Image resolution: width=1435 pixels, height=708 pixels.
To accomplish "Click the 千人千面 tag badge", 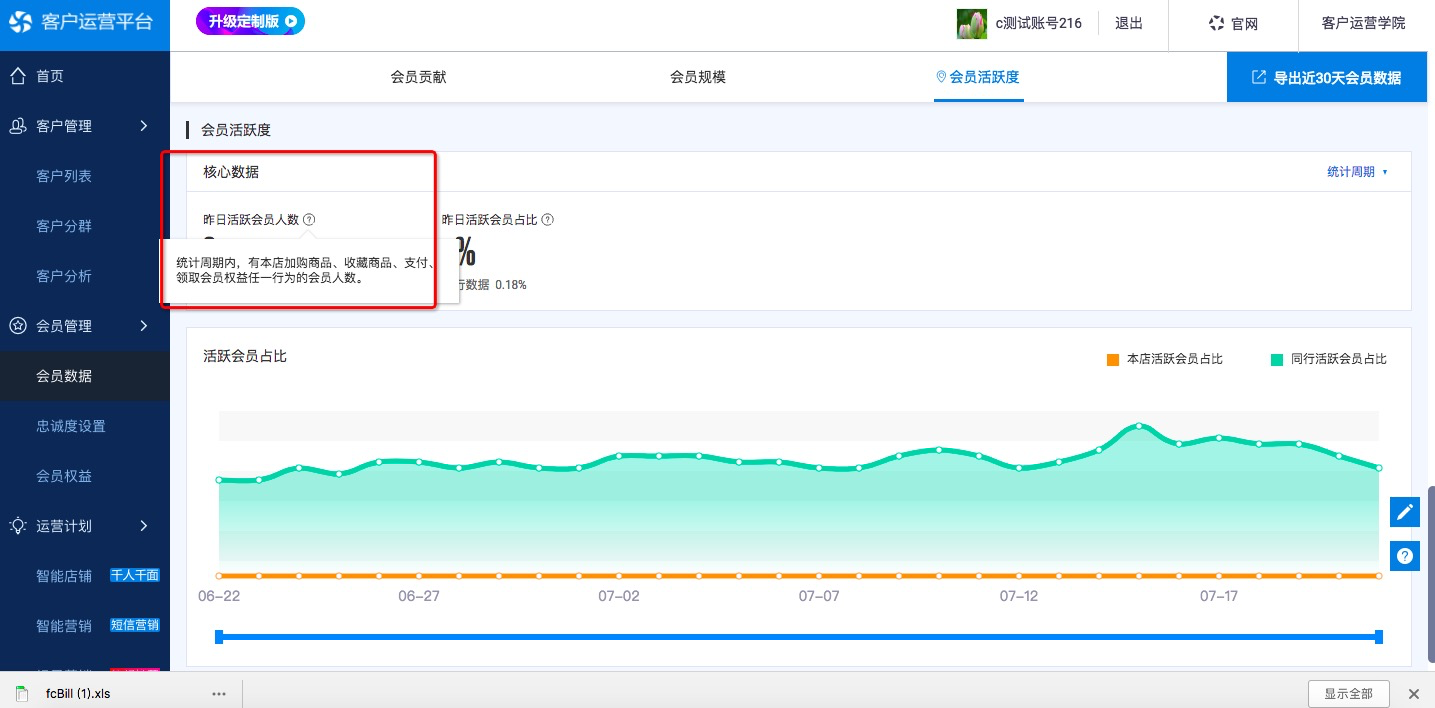I will pyautogui.click(x=134, y=575).
